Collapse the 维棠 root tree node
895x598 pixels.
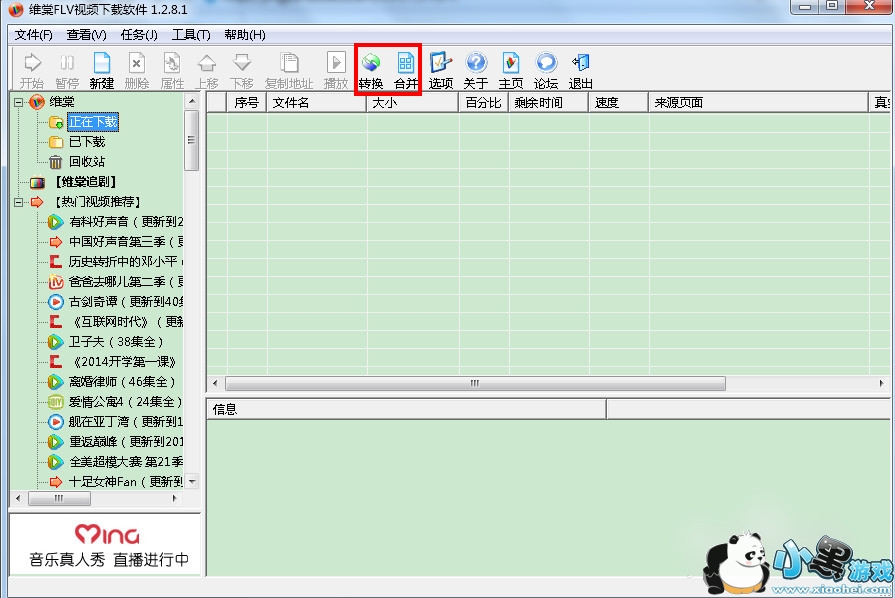coord(19,102)
